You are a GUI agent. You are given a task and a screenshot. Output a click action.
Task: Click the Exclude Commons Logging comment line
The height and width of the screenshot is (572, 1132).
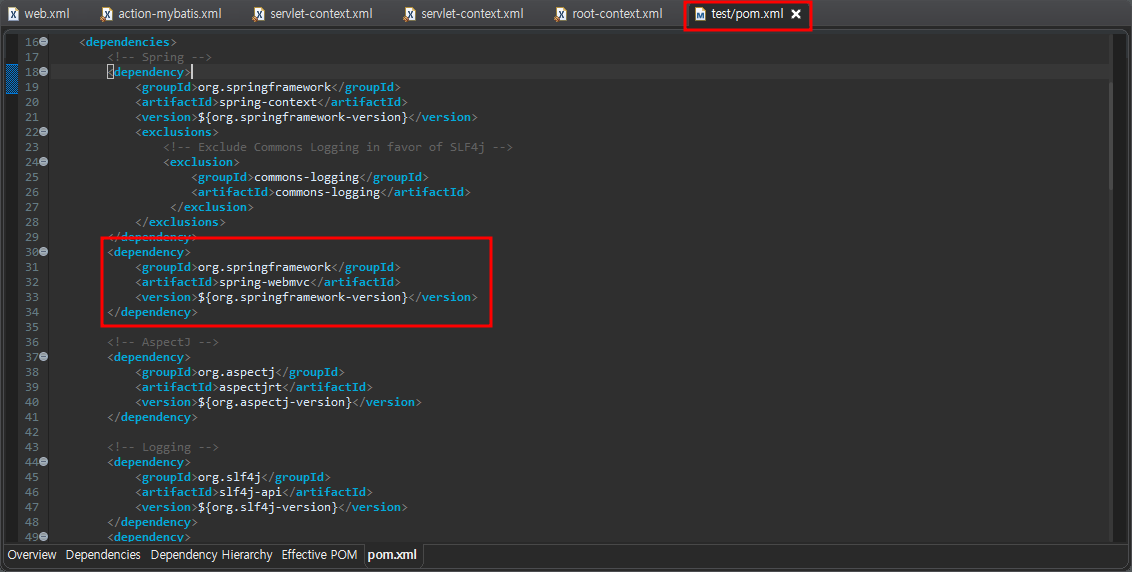(338, 147)
